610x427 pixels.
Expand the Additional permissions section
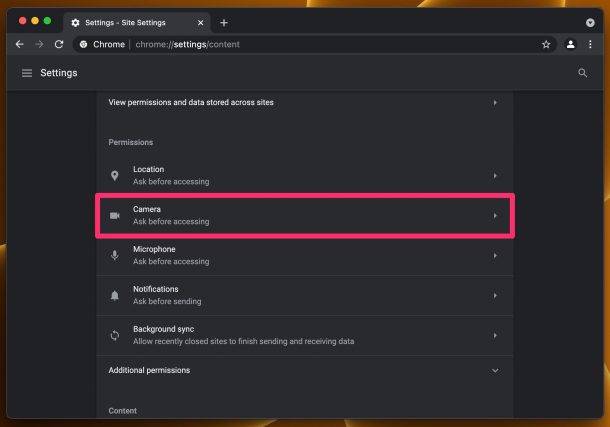click(x=494, y=370)
